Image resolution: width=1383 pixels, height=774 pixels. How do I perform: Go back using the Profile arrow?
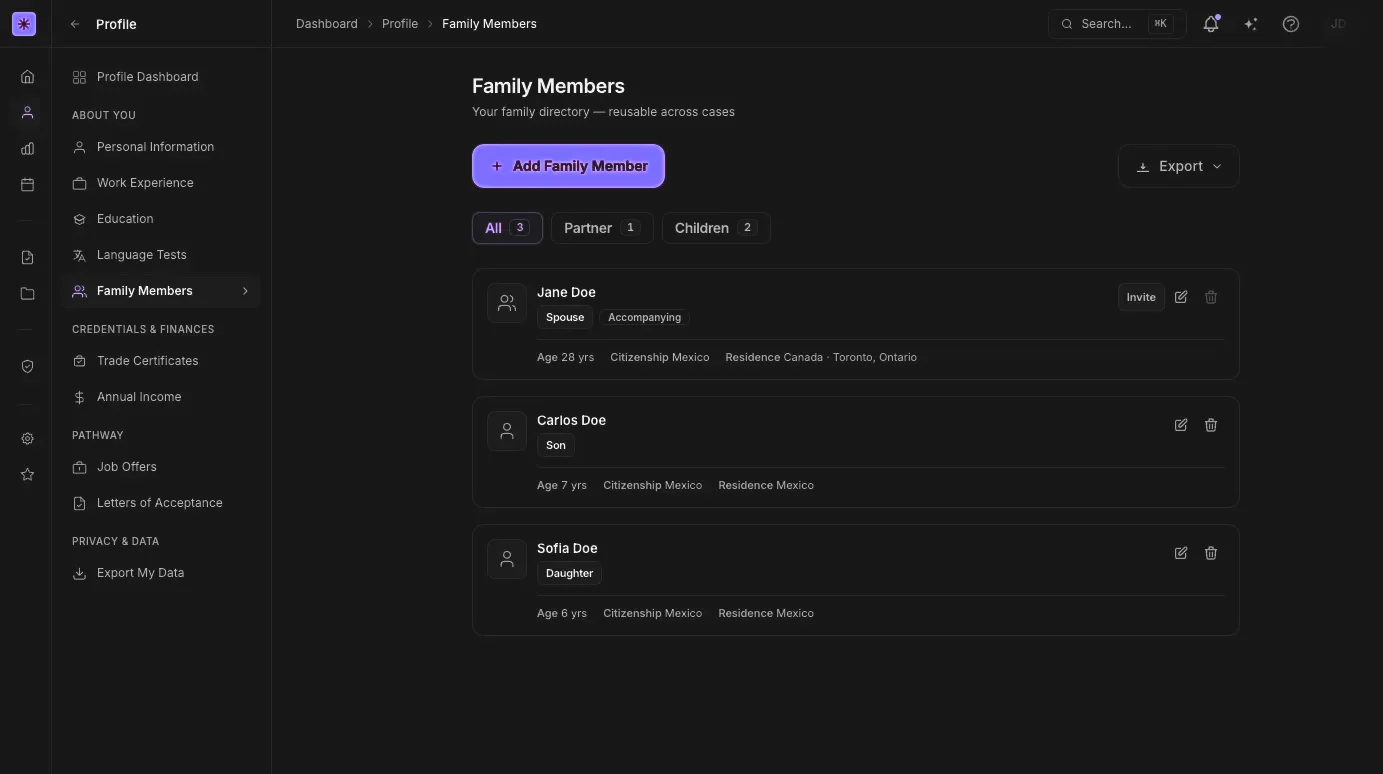click(x=75, y=24)
